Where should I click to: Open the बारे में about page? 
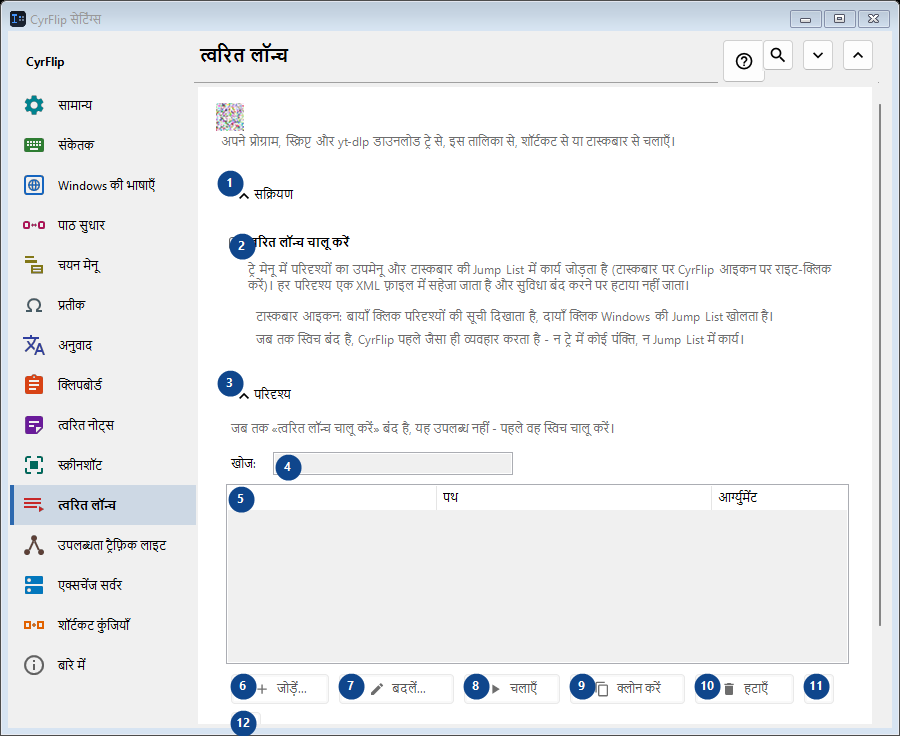tap(103, 665)
